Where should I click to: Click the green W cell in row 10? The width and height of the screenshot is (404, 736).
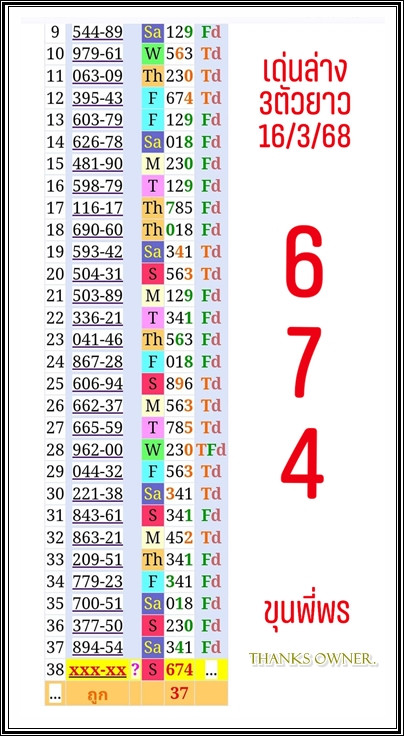tap(153, 54)
